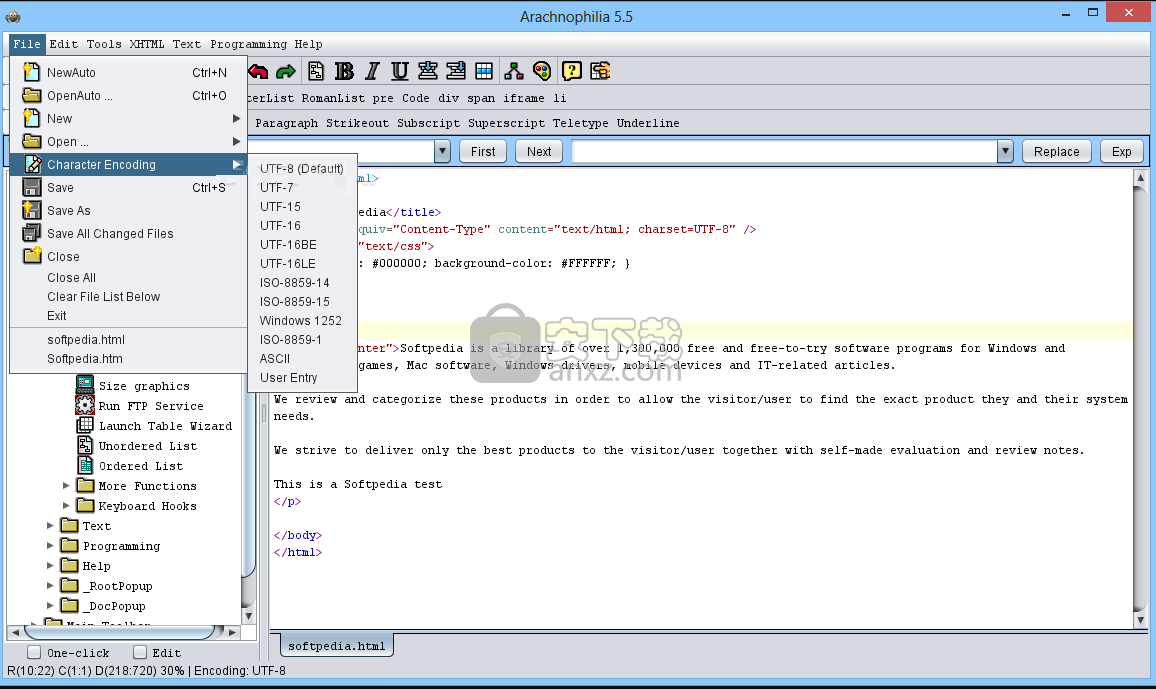Toggle the One-click checkbox

(34, 652)
